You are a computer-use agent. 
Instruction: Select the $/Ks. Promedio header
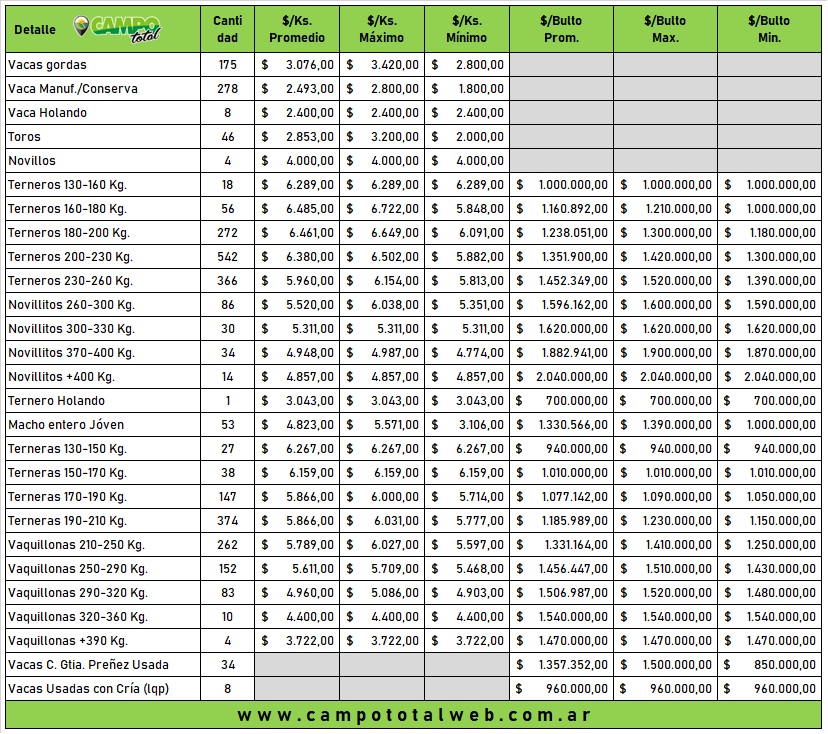pyautogui.click(x=297, y=29)
